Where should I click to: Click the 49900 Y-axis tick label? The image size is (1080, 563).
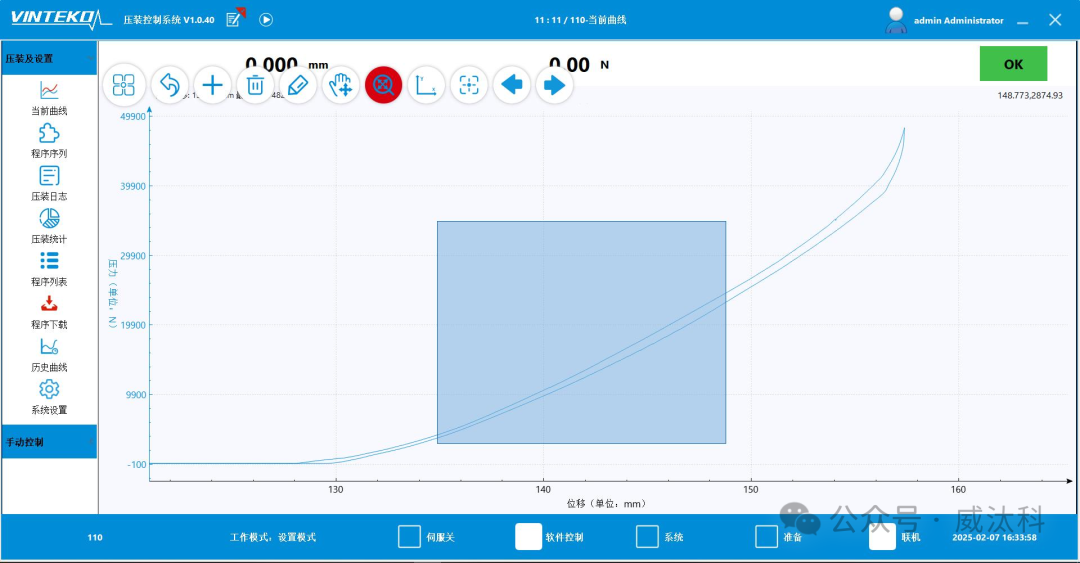[x=133, y=116]
